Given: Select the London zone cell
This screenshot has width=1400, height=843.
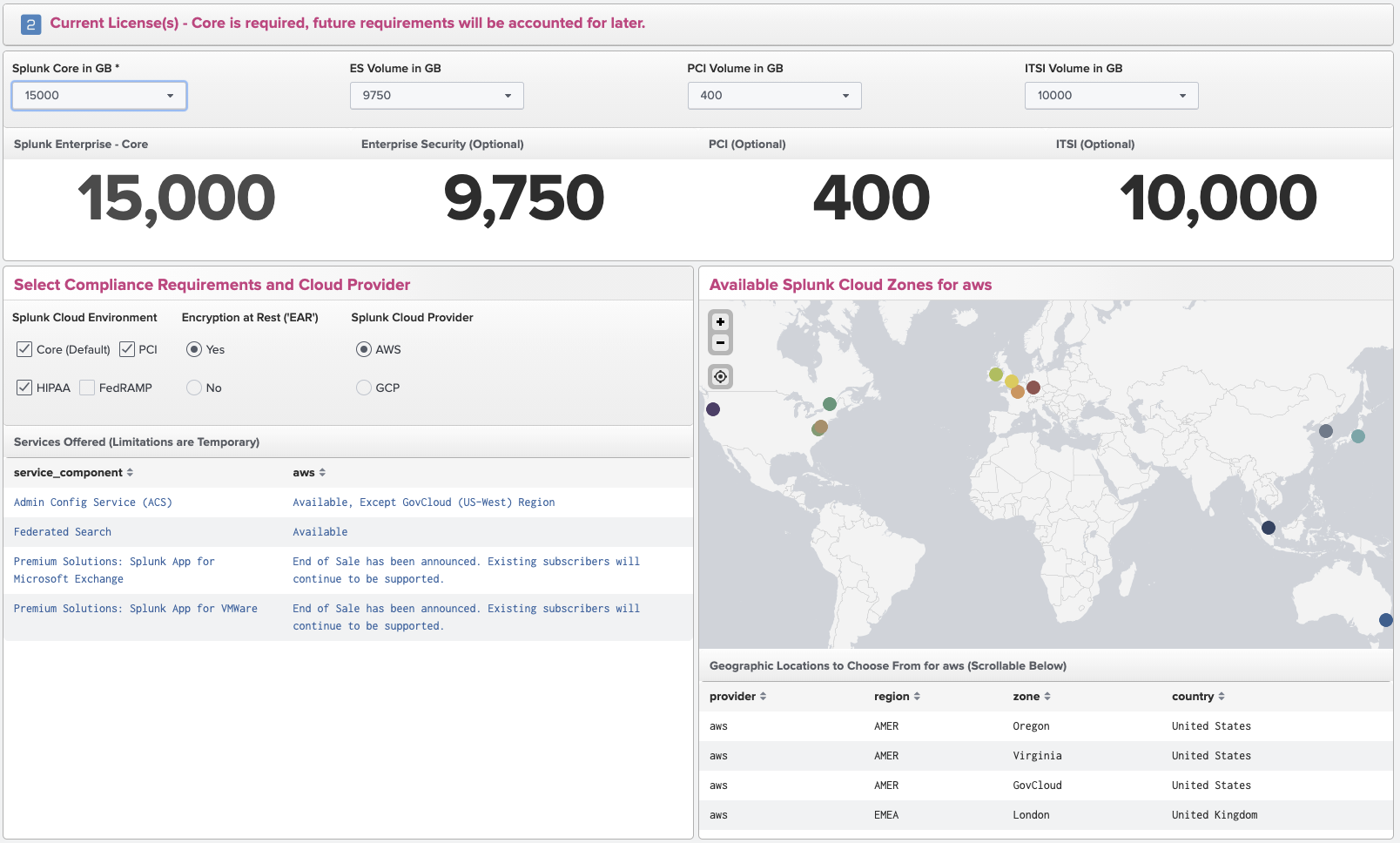Looking at the screenshot, I should click(x=1032, y=815).
